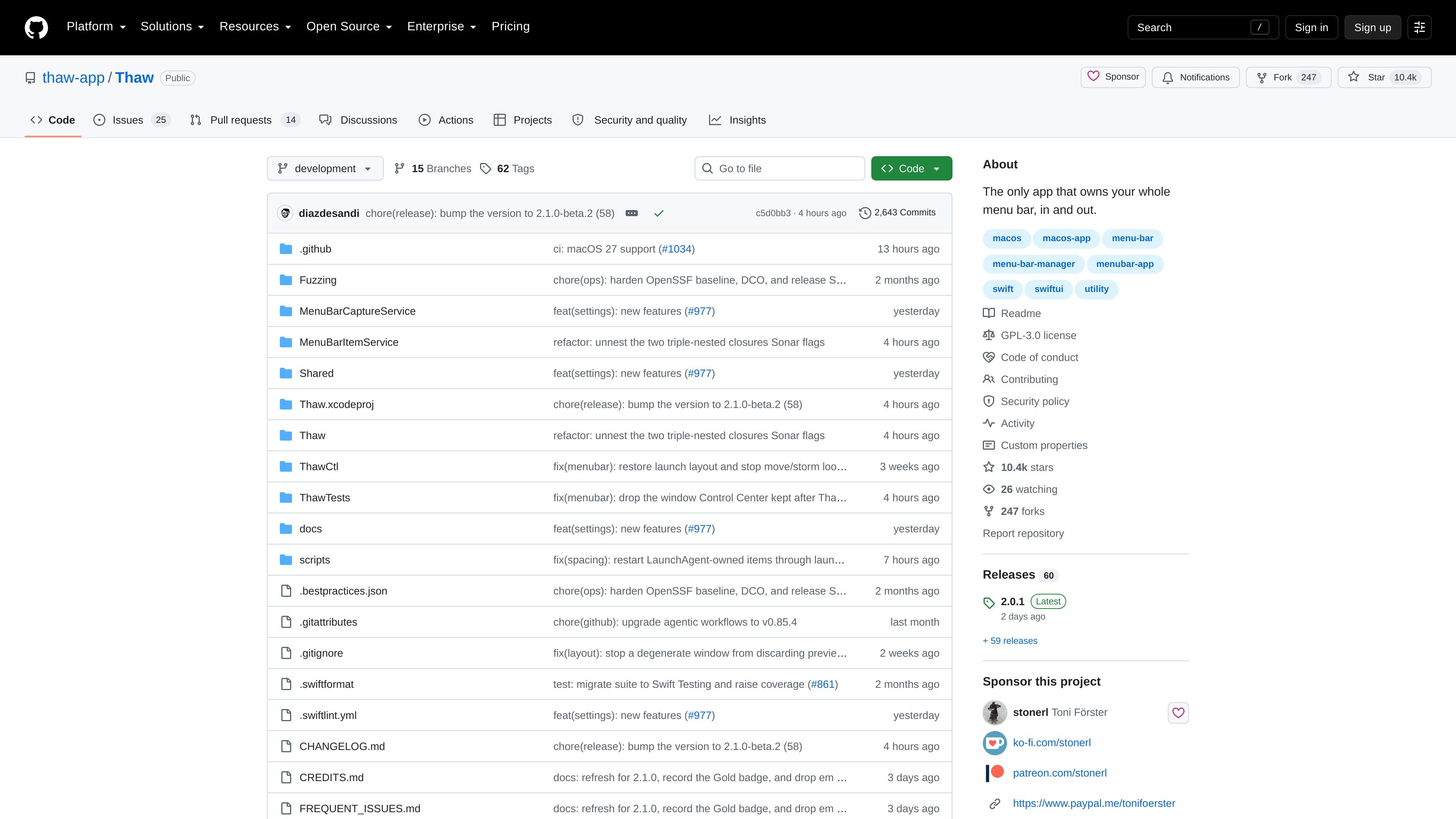Expand the Resources menu
This screenshot has height=819, width=1456.
click(x=256, y=27)
